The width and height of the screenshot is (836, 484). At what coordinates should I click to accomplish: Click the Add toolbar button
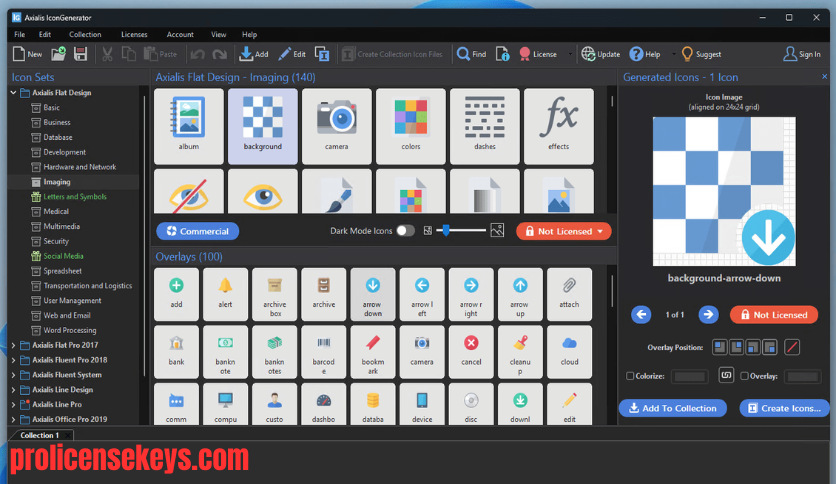254,54
